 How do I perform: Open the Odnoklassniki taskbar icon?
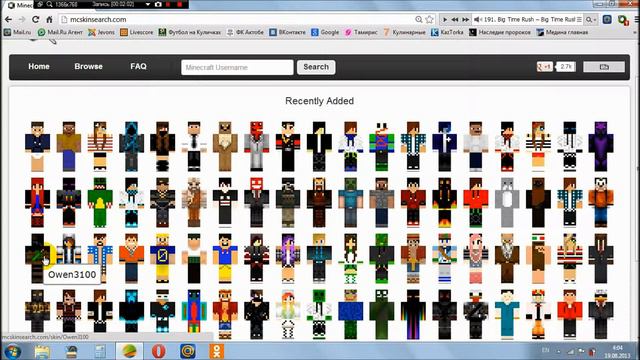[216, 351]
